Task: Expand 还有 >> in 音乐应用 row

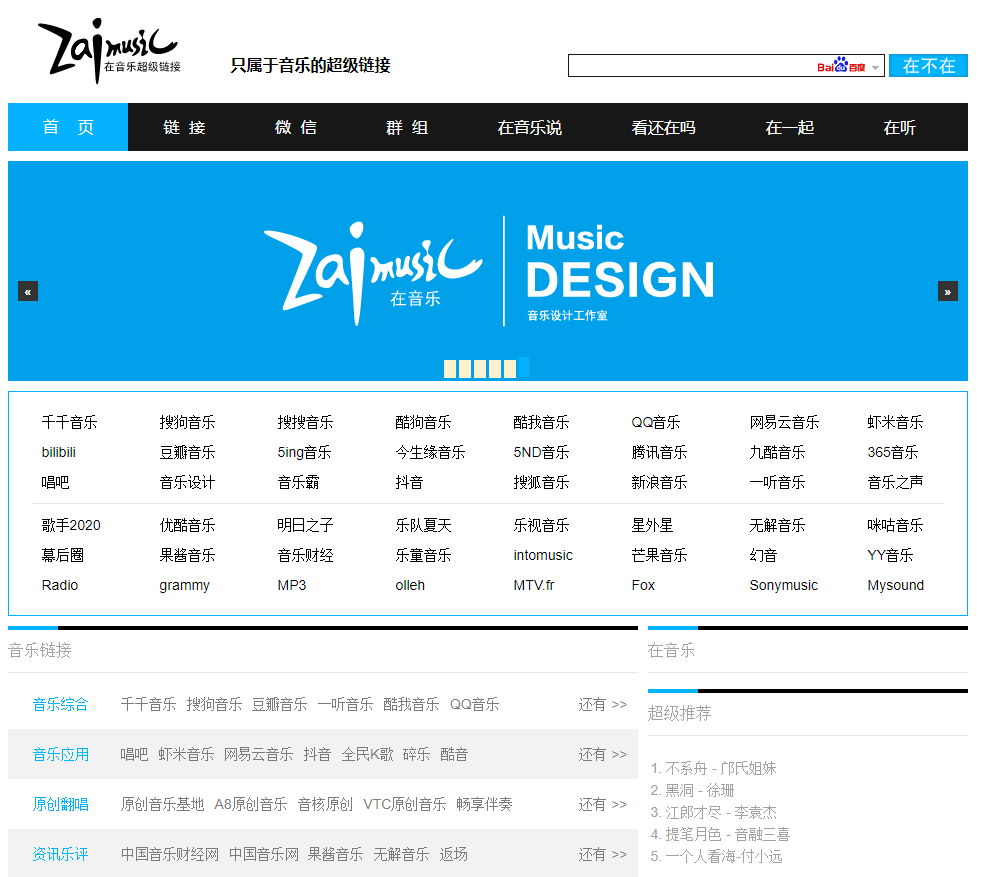Action: click(602, 754)
